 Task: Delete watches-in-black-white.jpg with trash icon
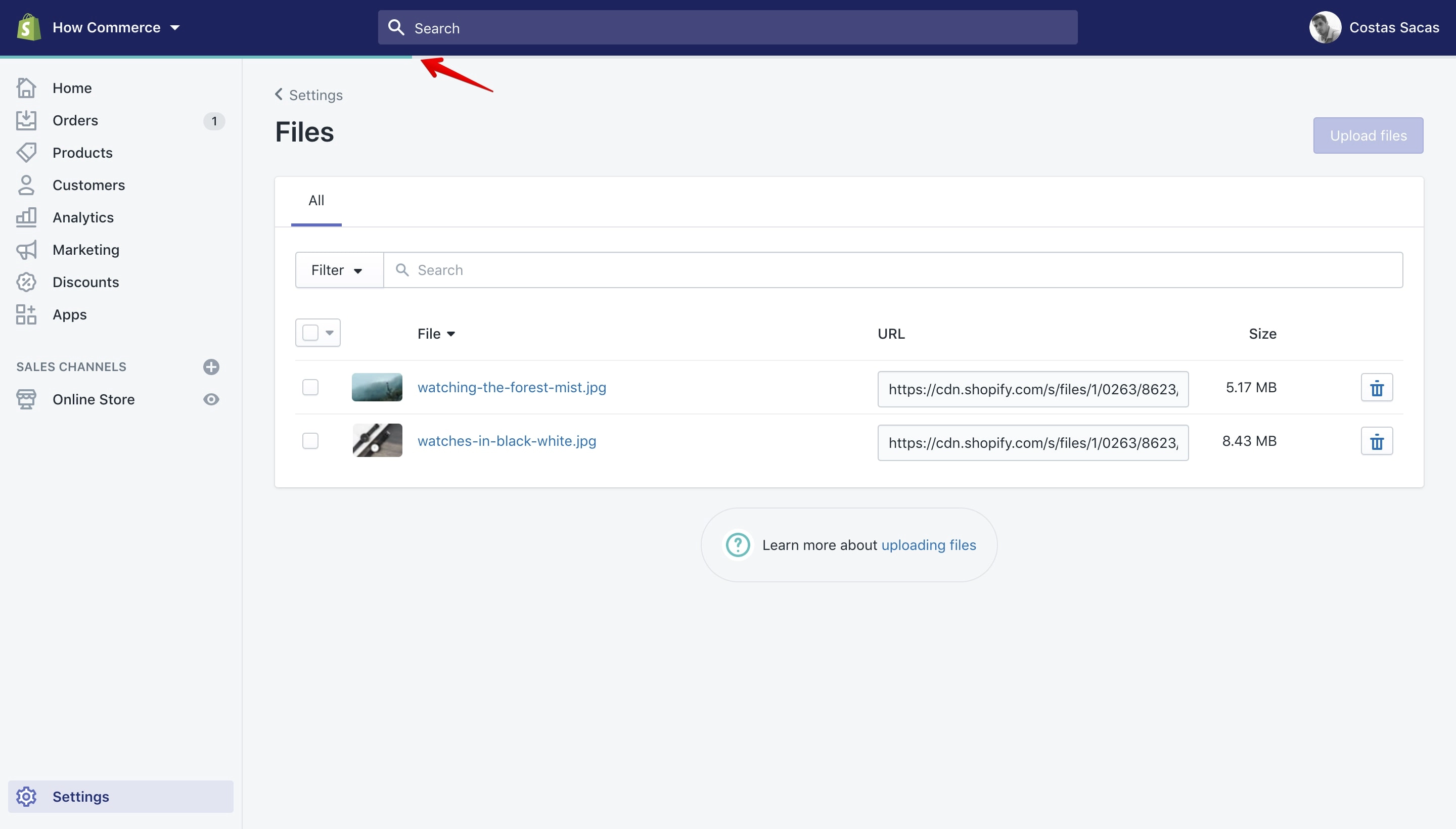(1377, 441)
